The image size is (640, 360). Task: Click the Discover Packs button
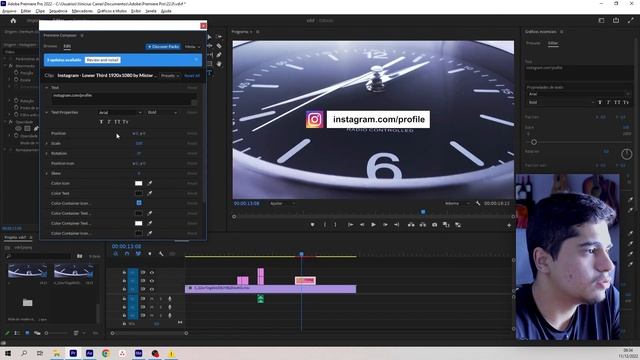(163, 47)
